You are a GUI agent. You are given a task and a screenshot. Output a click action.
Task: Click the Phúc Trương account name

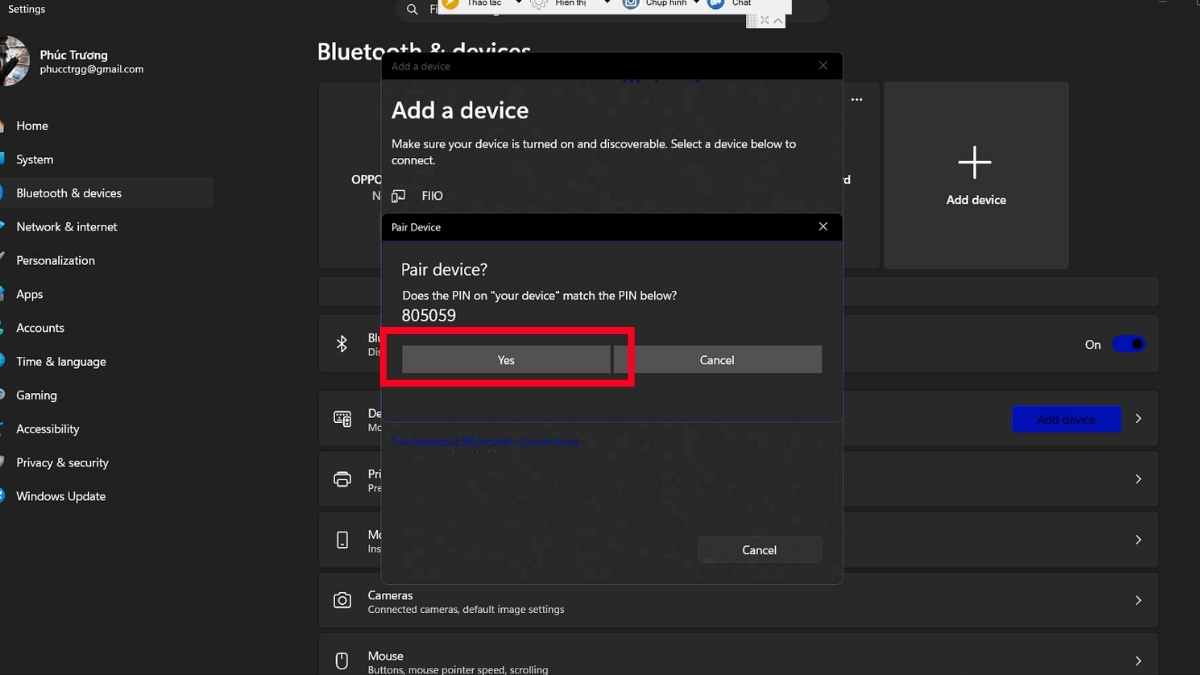tap(74, 55)
